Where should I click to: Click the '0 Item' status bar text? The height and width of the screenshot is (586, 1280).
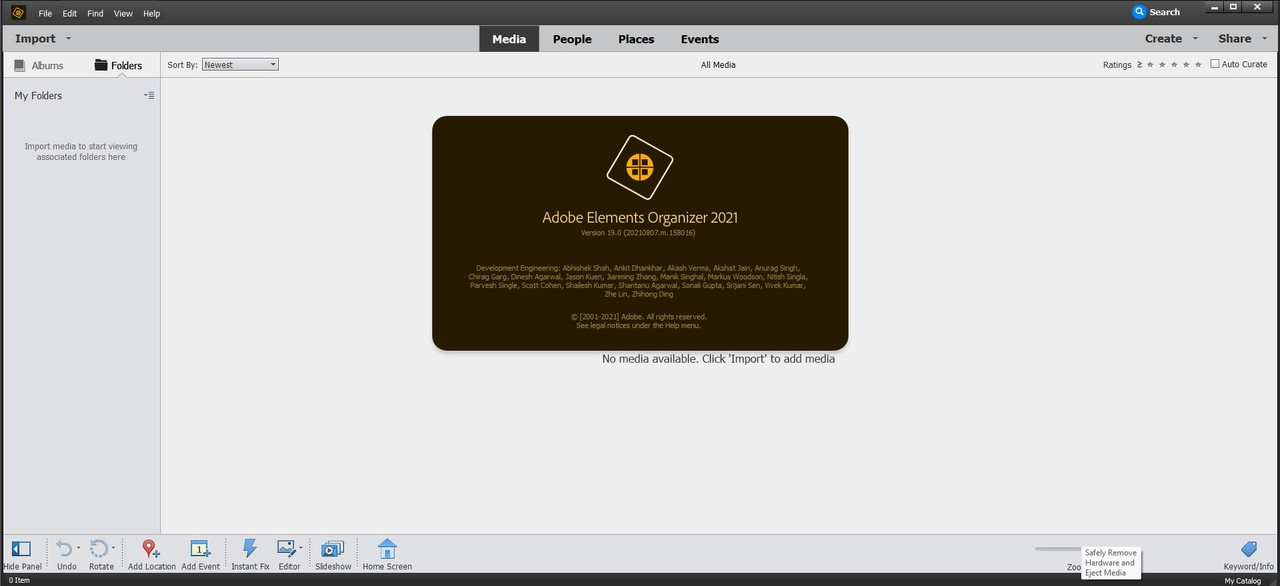pyautogui.click(x=20, y=580)
